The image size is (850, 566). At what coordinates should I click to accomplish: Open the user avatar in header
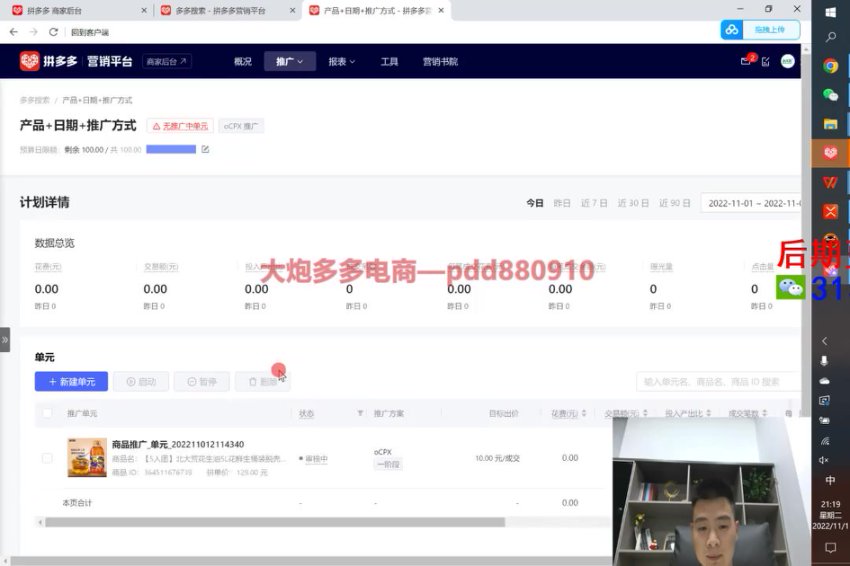(x=787, y=61)
